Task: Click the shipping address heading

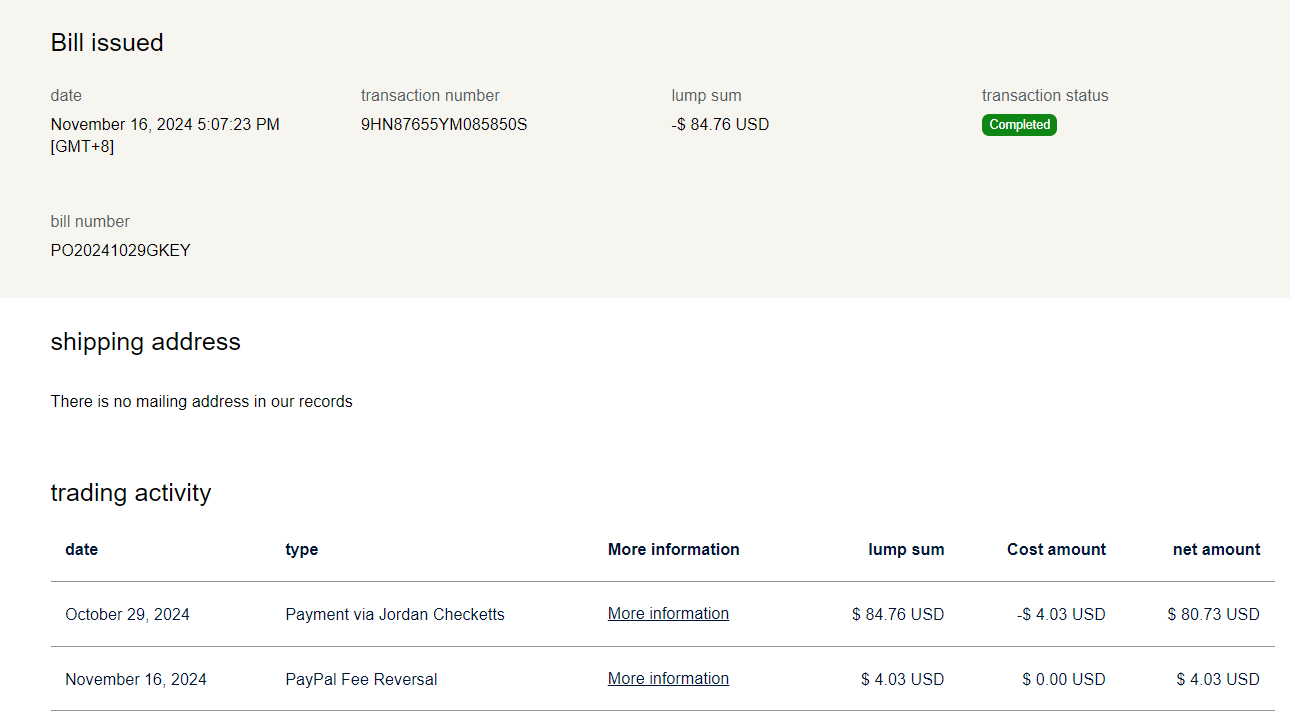Action: pyautogui.click(x=145, y=342)
